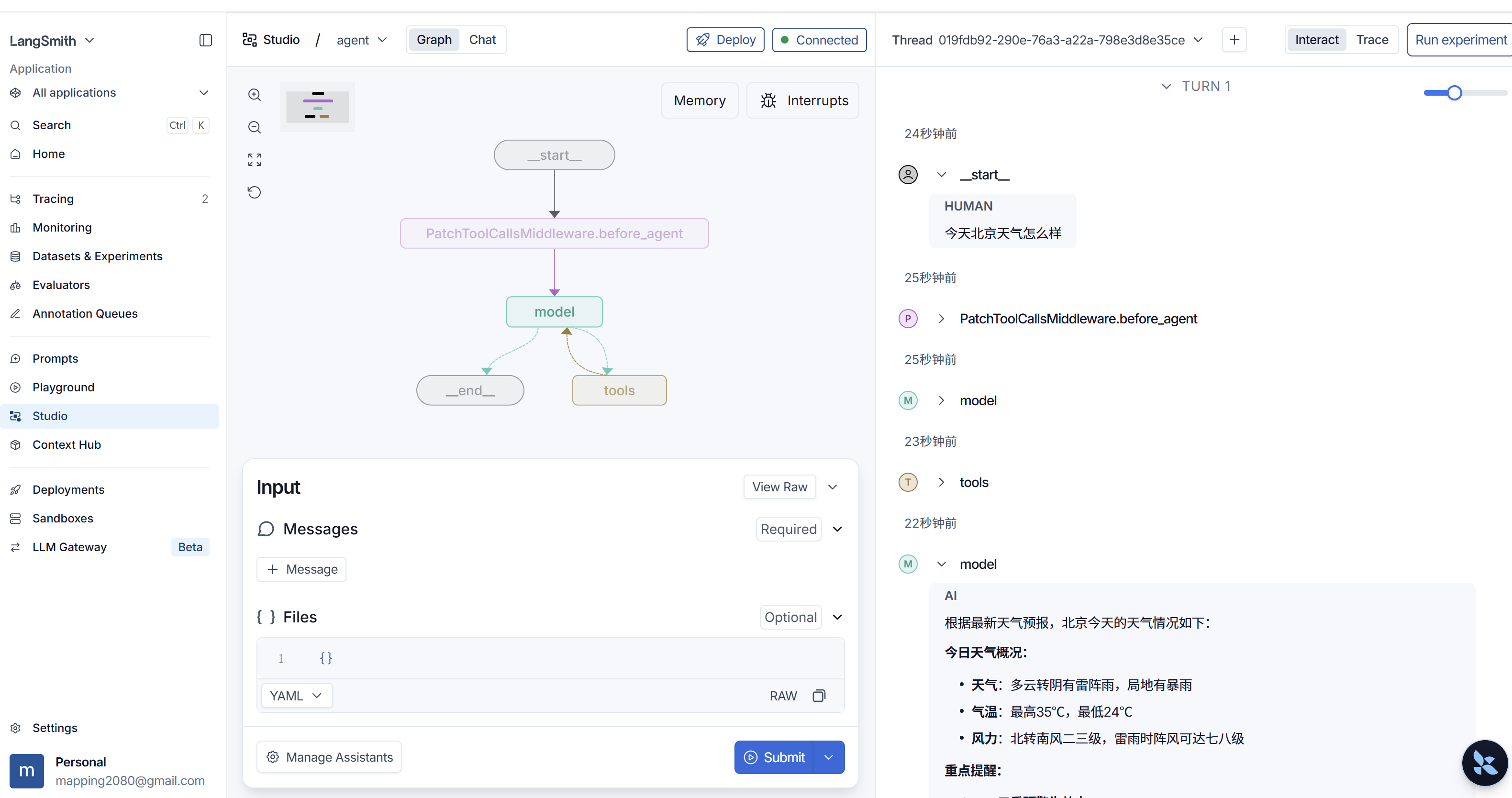Select the Trace mode tab
1512x798 pixels.
pyautogui.click(x=1372, y=39)
